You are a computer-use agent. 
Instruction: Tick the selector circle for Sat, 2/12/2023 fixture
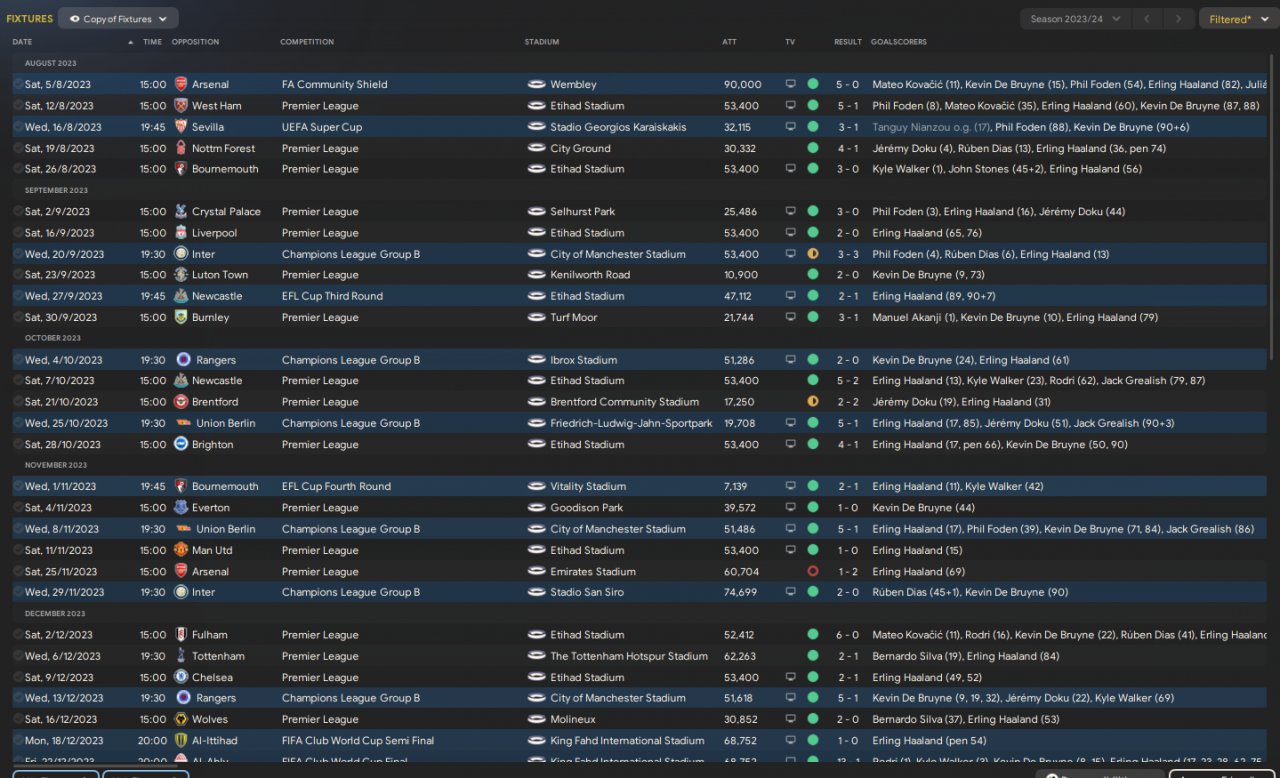(18, 635)
